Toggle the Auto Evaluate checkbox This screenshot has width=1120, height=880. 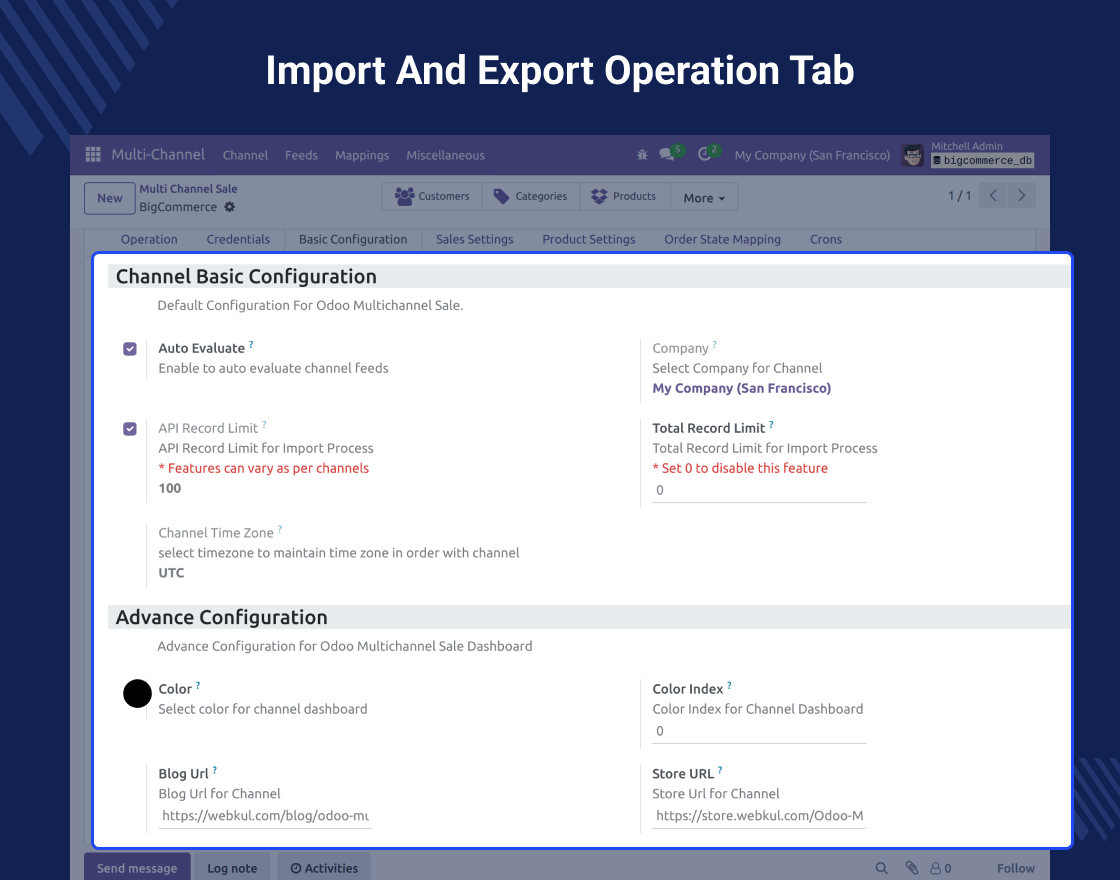(130, 349)
